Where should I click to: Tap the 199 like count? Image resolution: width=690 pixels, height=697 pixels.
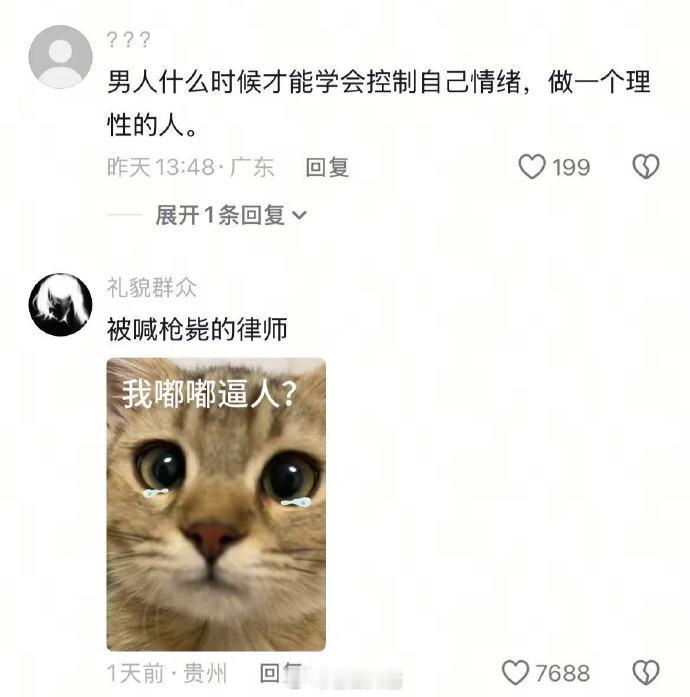571,168
